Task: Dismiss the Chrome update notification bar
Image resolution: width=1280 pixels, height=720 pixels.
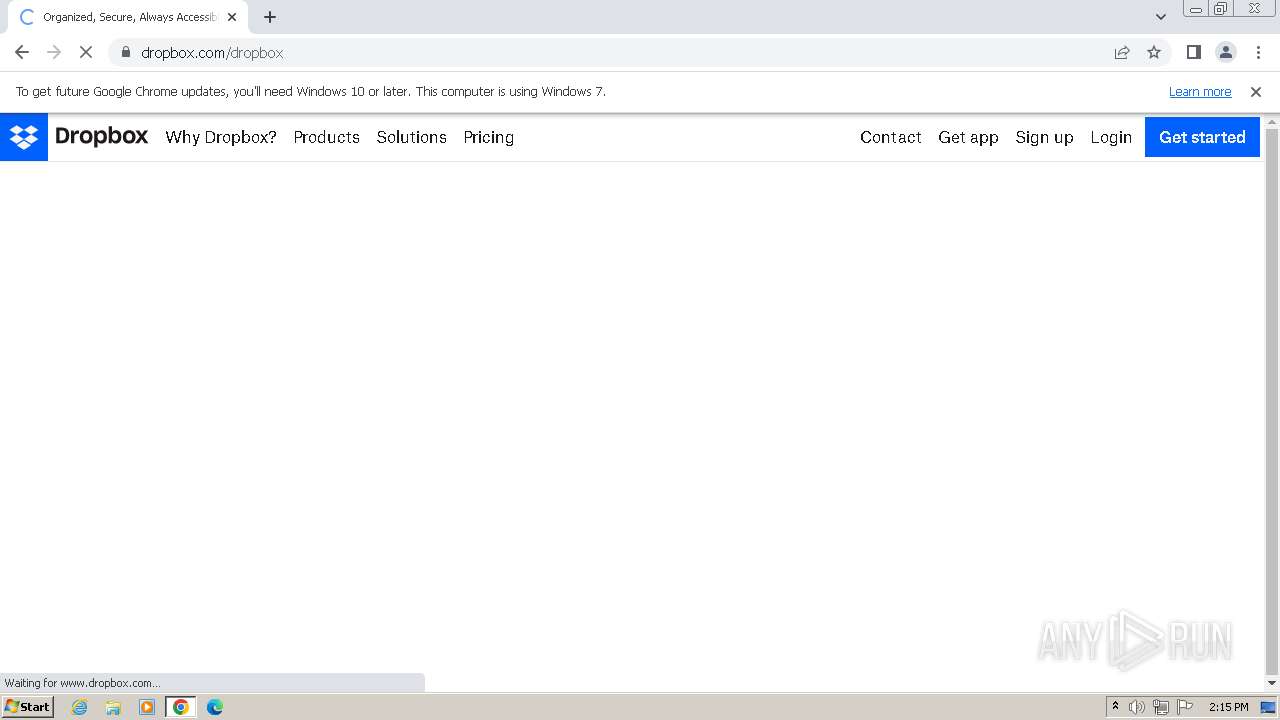Action: (1256, 91)
